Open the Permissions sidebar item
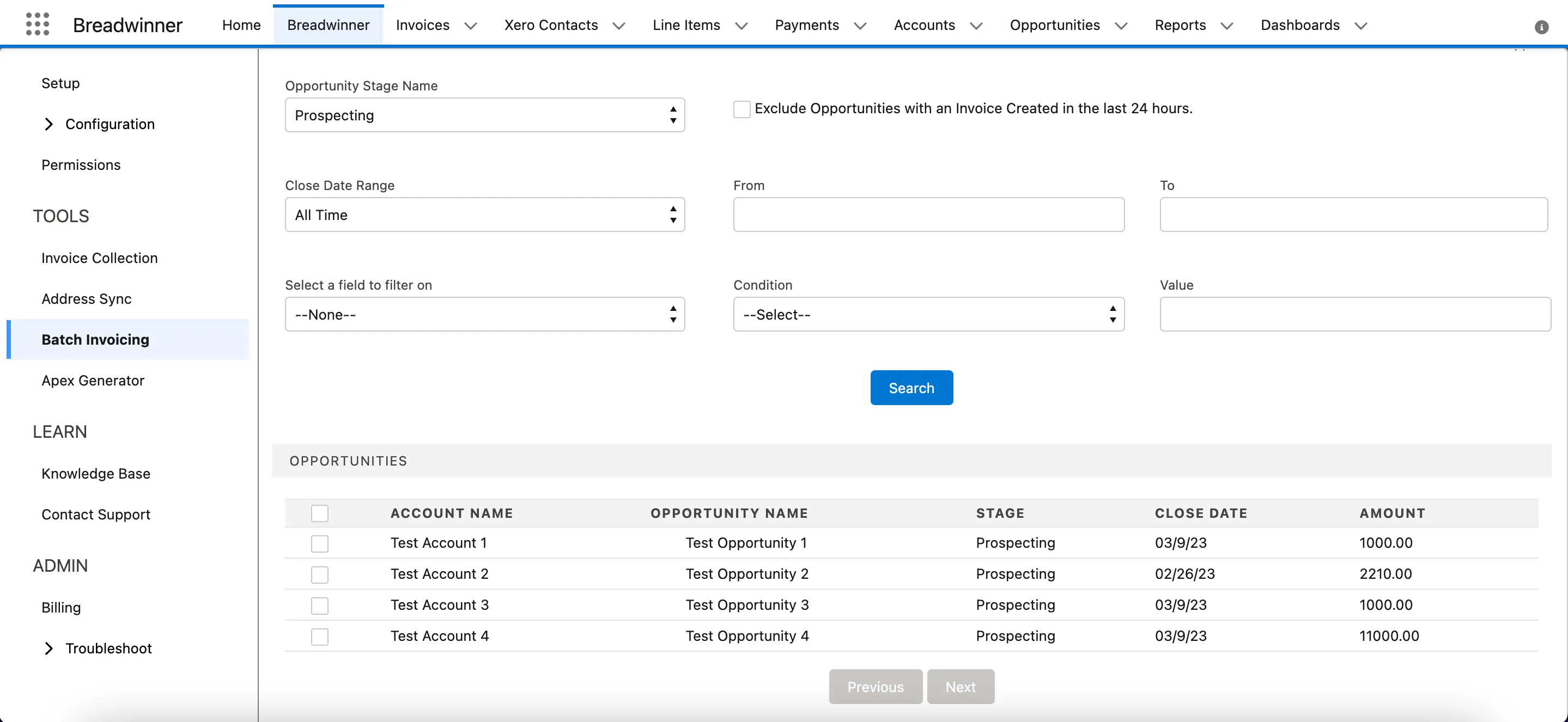This screenshot has height=722, width=1568. 81,165
